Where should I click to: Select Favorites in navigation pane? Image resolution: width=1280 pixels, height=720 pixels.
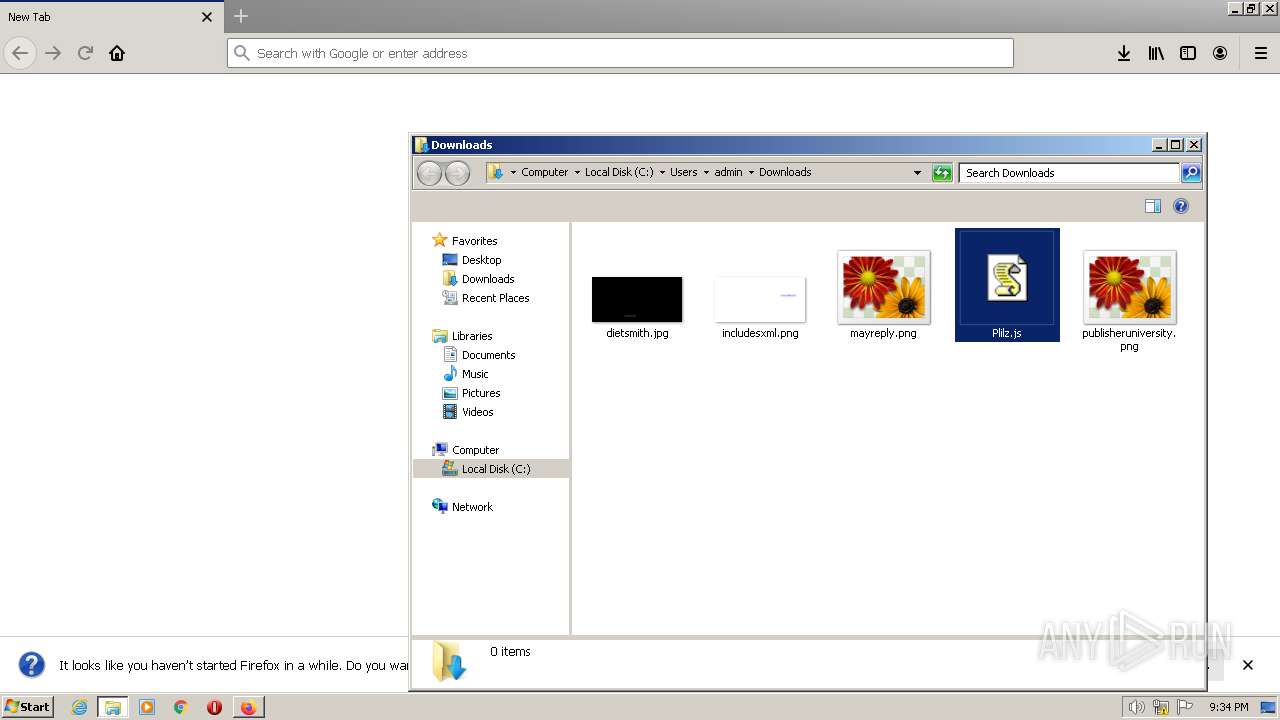coord(474,241)
